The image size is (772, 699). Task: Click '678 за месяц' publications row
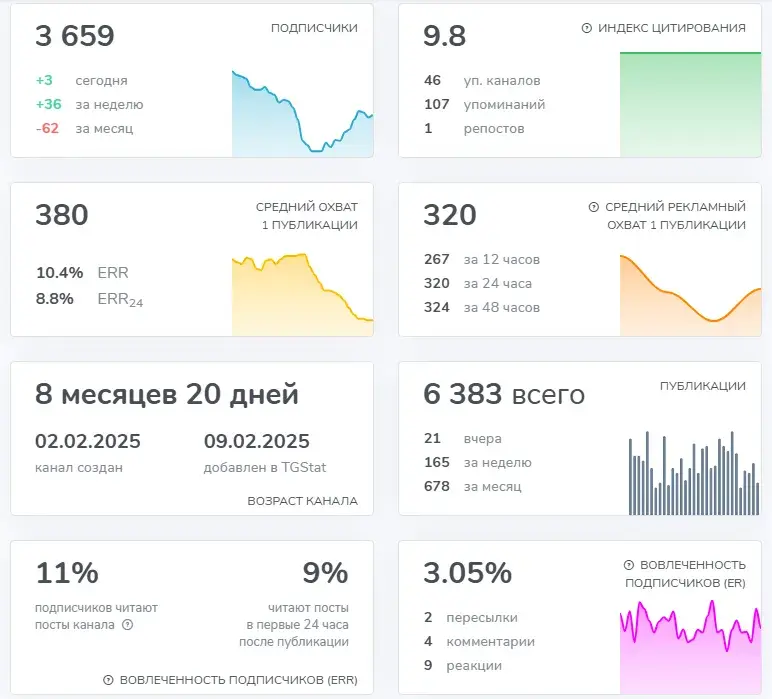(473, 486)
